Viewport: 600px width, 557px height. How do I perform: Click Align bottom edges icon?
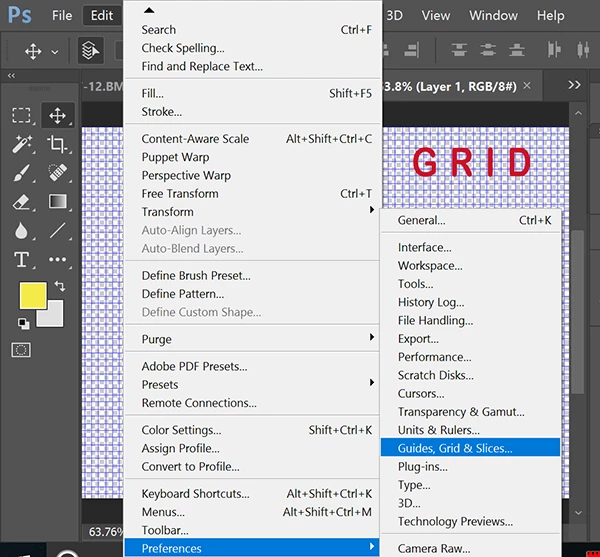(x=517, y=50)
